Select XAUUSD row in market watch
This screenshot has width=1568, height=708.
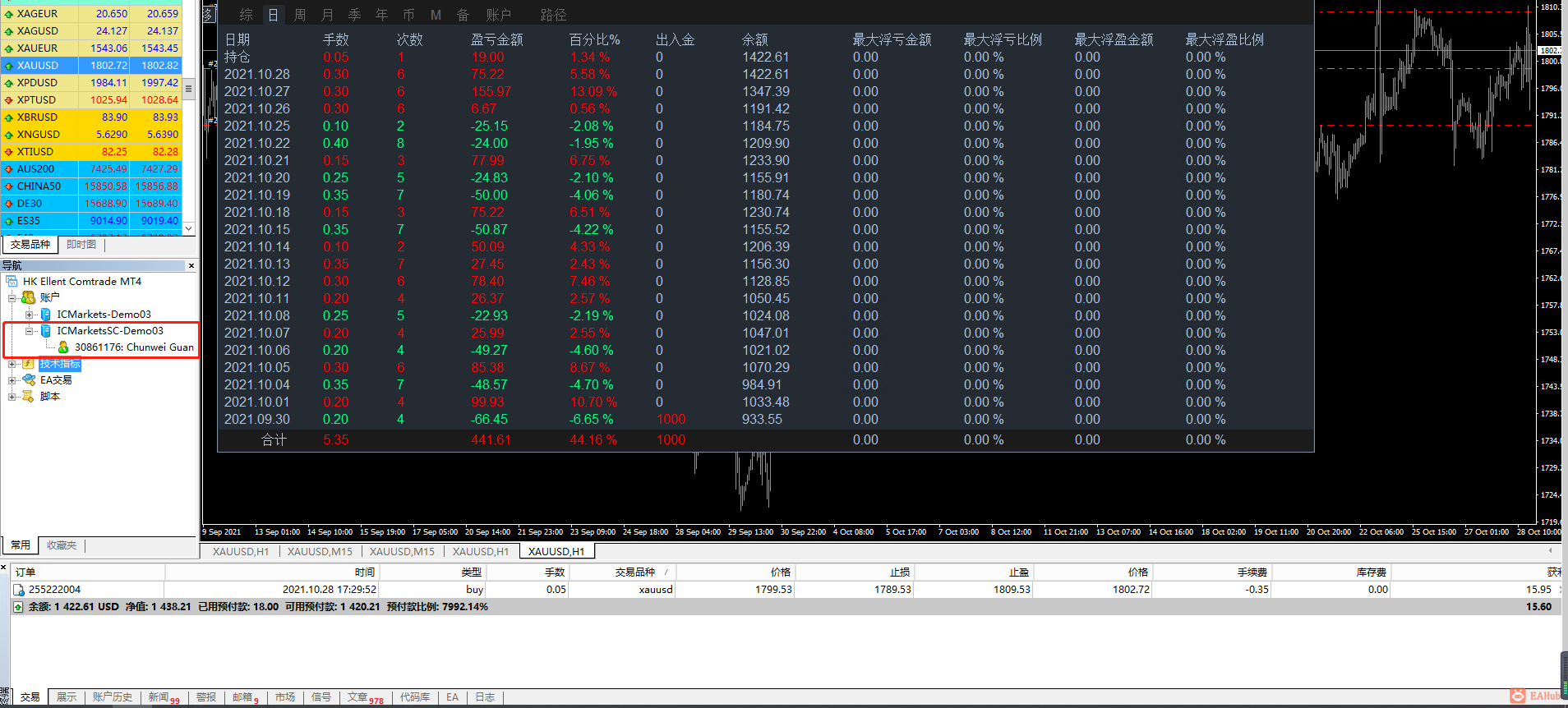click(91, 66)
